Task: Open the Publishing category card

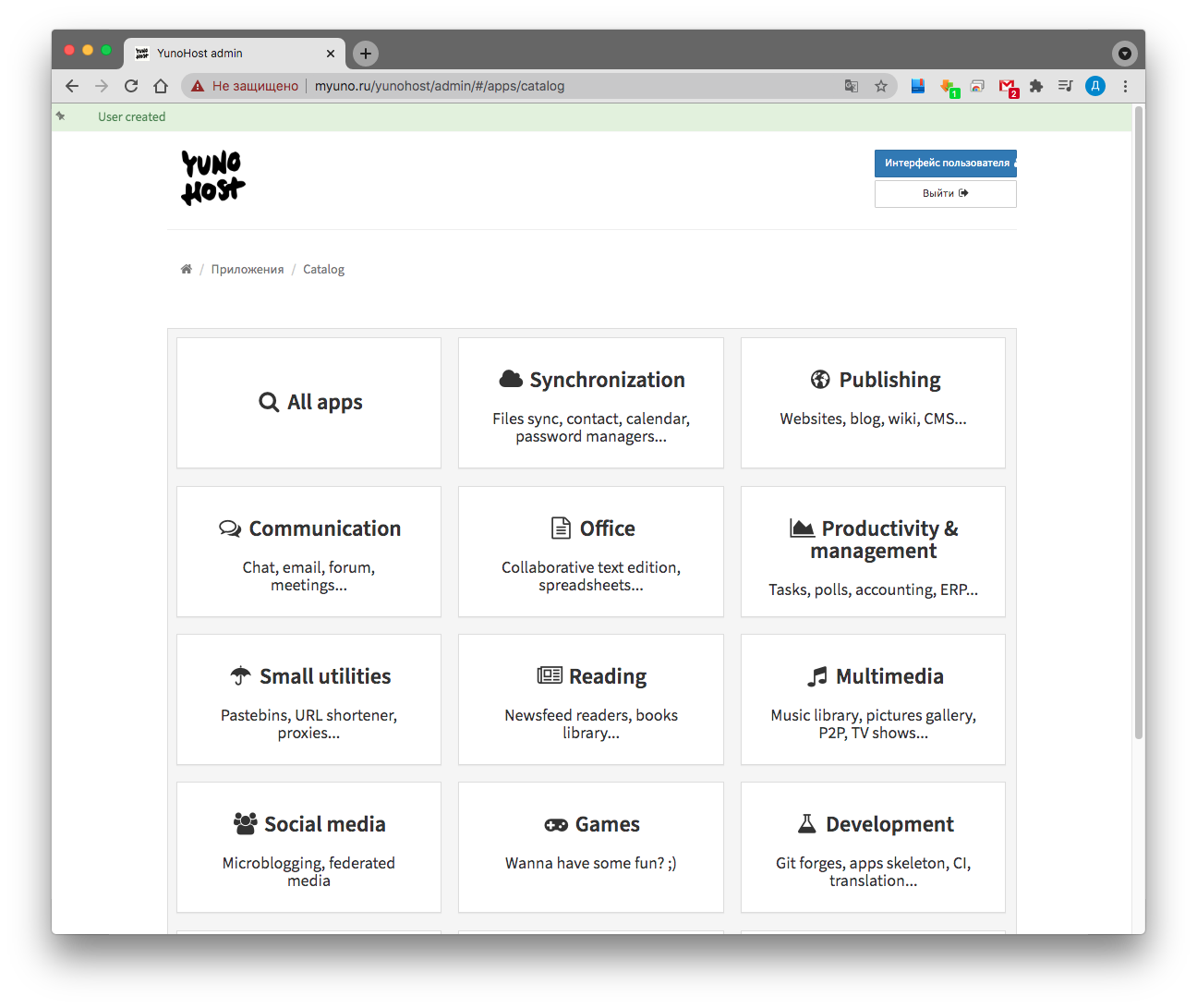Action: [873, 403]
